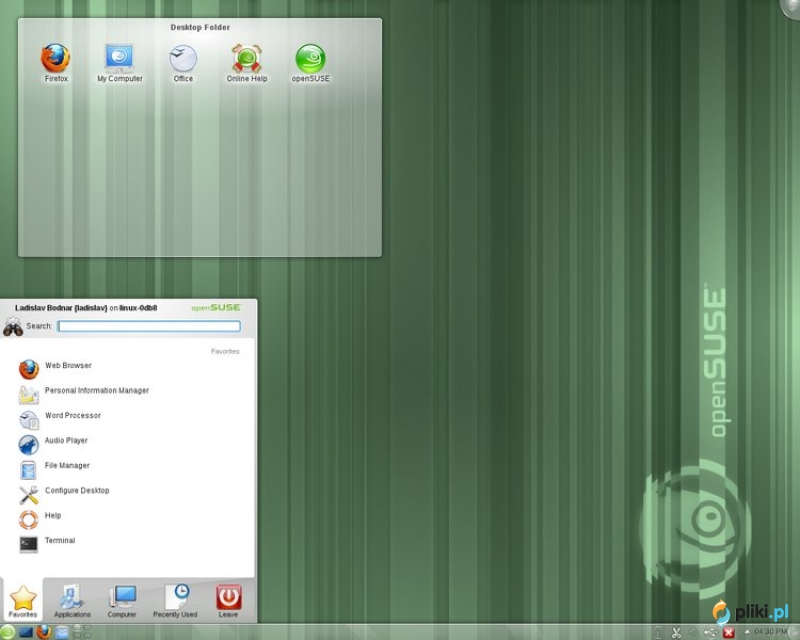Open Firefox icon in Desktop Folder
The height and width of the screenshot is (640, 800).
[x=56, y=63]
